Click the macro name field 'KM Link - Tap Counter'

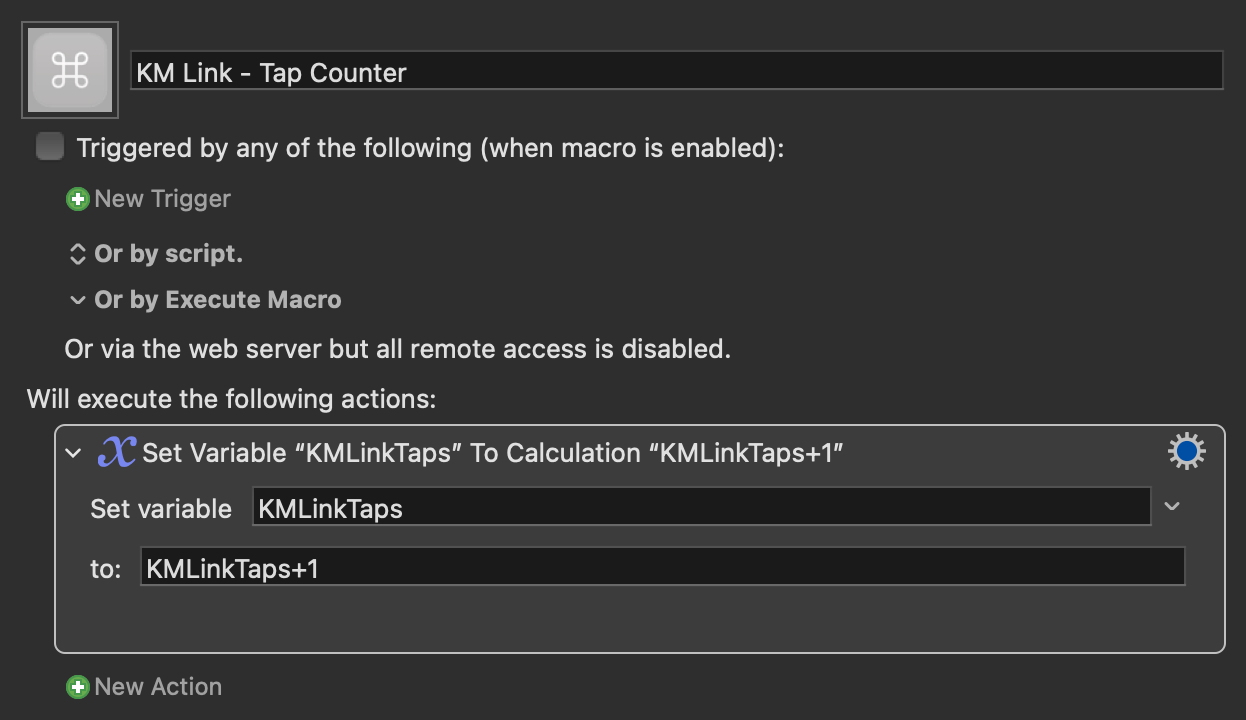677,72
